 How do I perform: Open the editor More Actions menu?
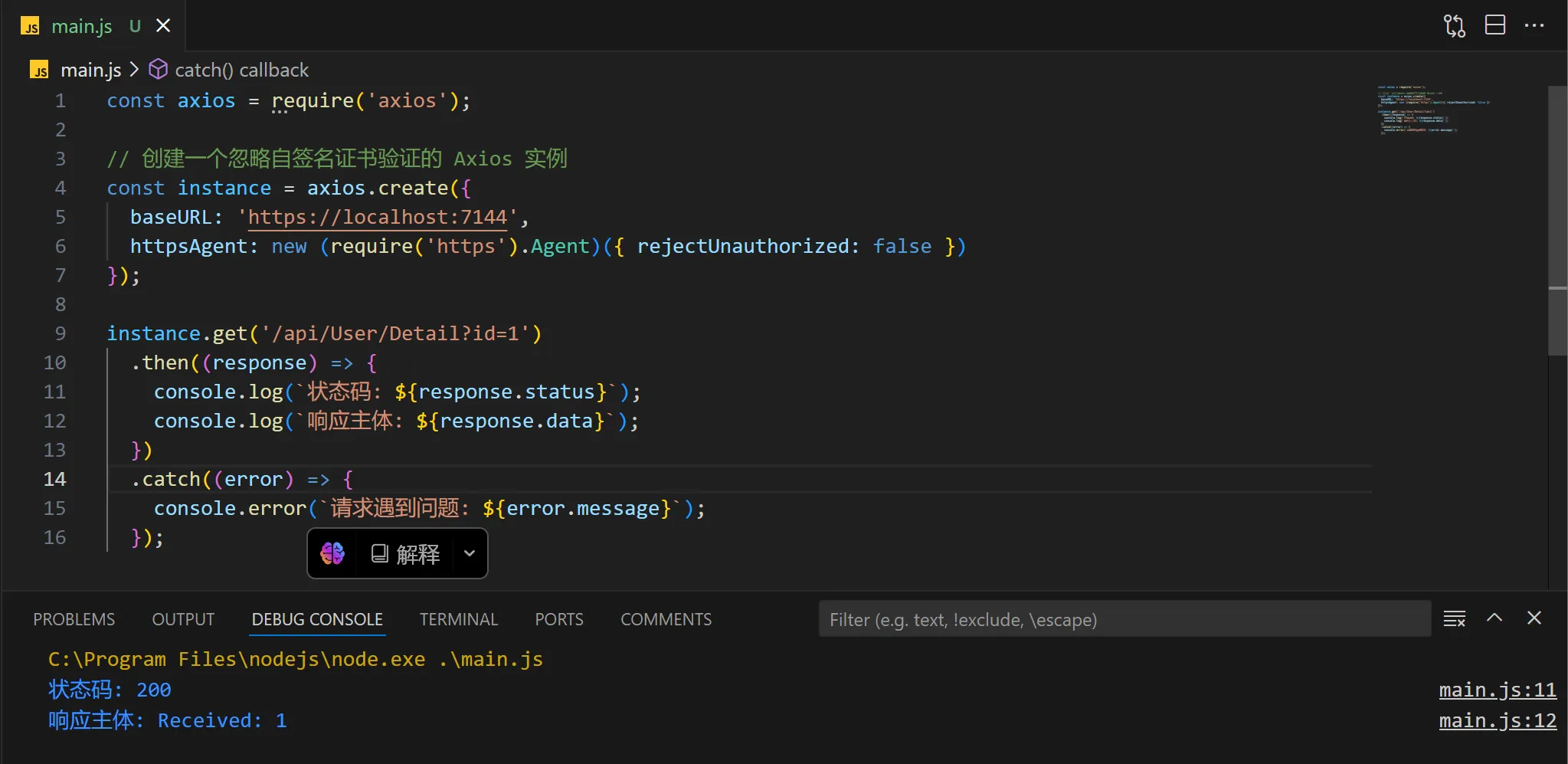coord(1534,25)
